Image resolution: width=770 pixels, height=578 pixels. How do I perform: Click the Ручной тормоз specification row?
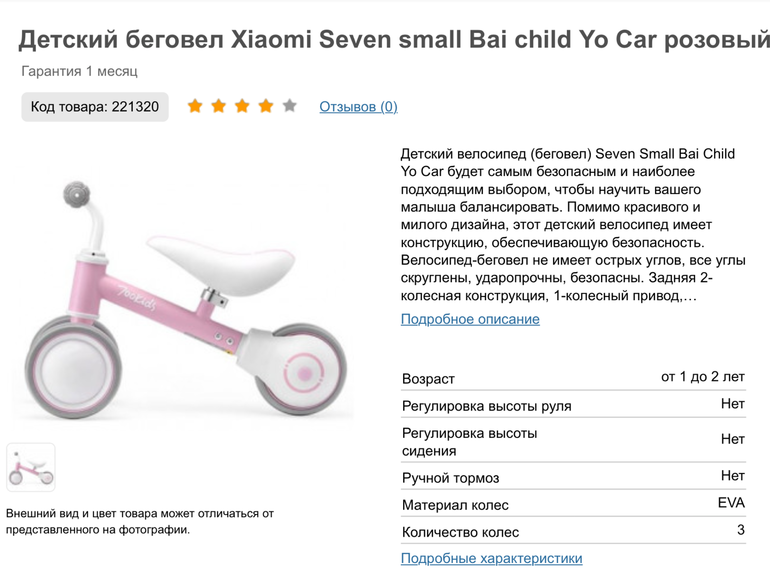coord(573,477)
